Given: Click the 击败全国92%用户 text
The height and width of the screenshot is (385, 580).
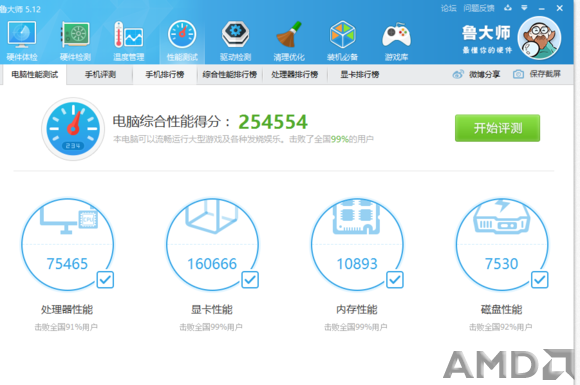Looking at the screenshot, I should point(501,327).
